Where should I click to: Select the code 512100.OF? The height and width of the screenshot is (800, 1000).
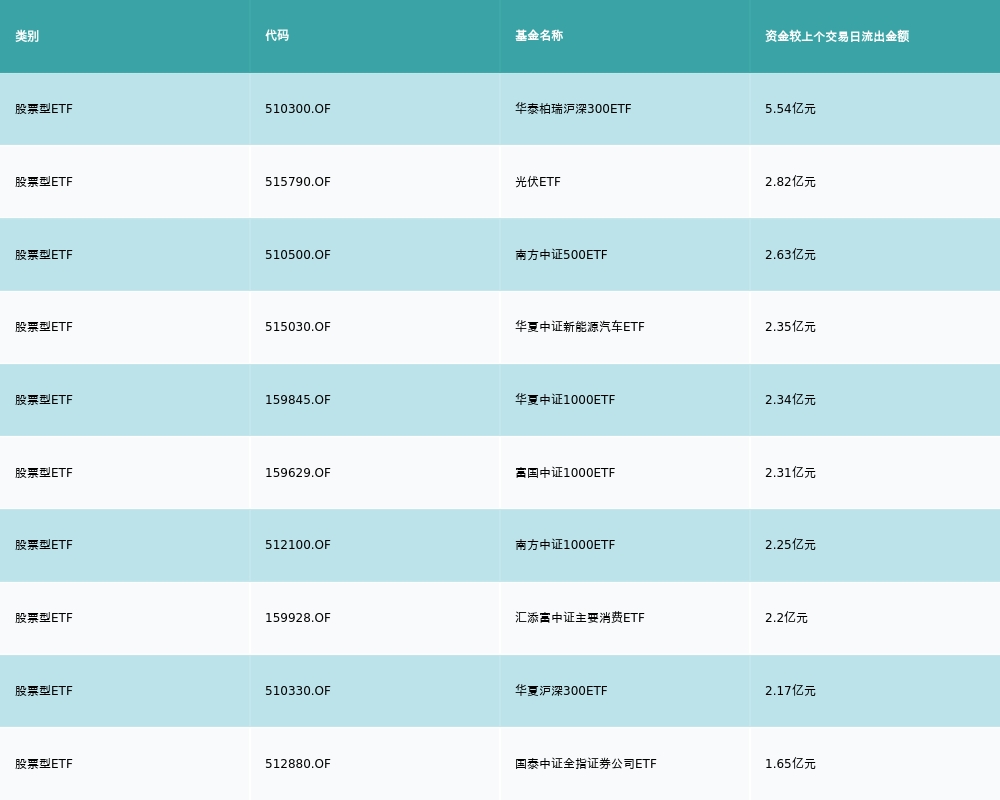(x=298, y=545)
